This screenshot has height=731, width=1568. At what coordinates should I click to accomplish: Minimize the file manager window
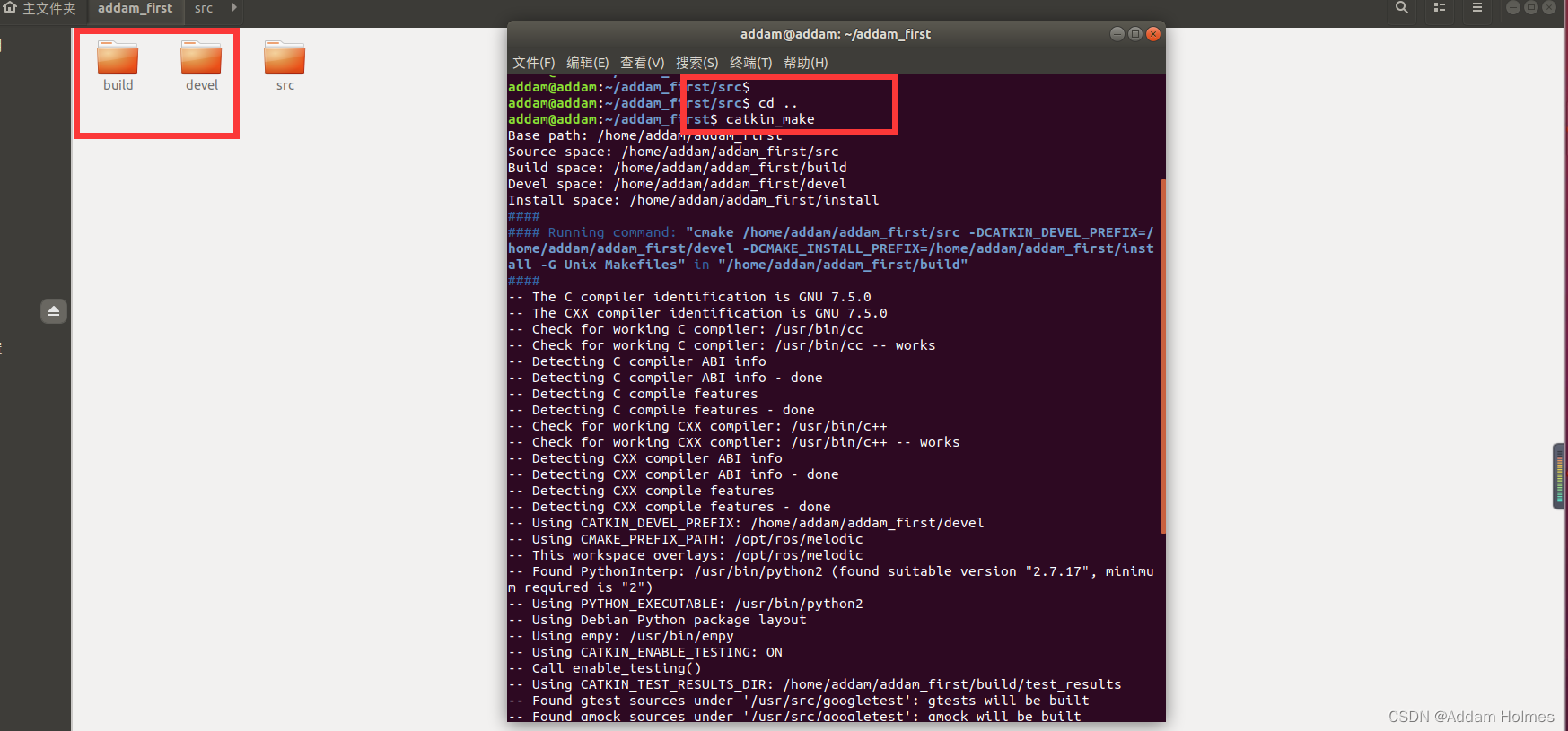point(1513,7)
